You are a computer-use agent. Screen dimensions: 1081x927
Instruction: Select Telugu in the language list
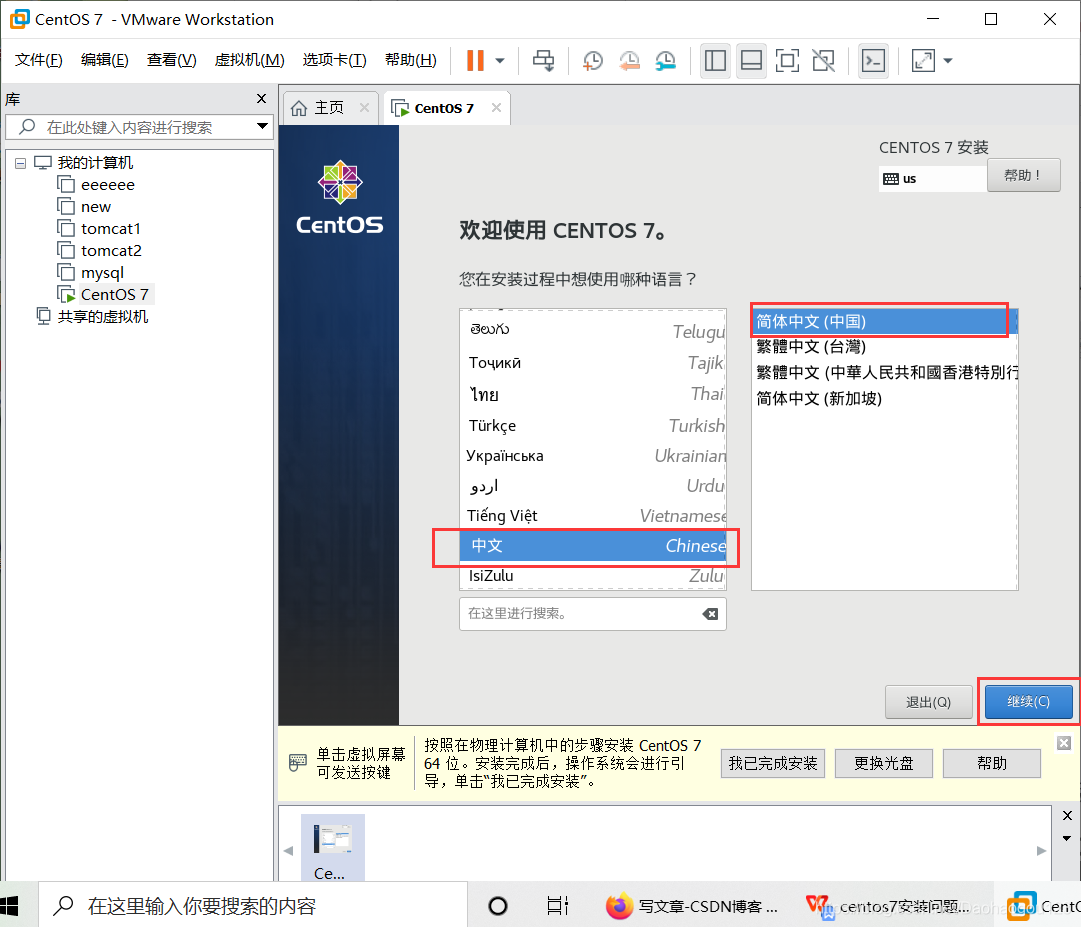[x=593, y=331]
